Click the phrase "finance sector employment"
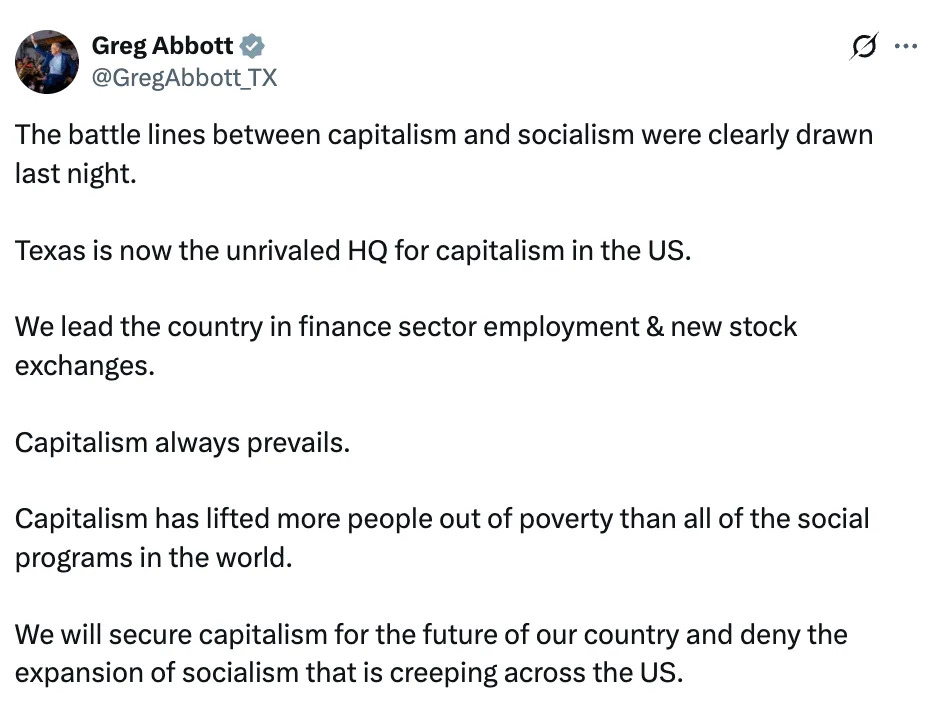Image resolution: width=940 pixels, height=722 pixels. pos(468,327)
